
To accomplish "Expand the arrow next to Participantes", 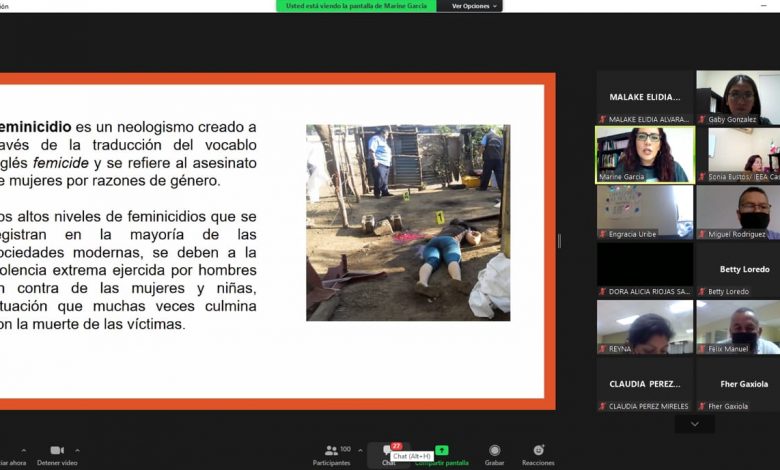I will point(360,450).
